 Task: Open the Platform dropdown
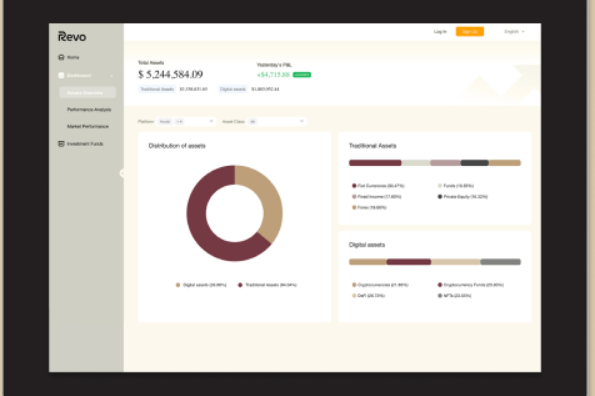coord(186,121)
